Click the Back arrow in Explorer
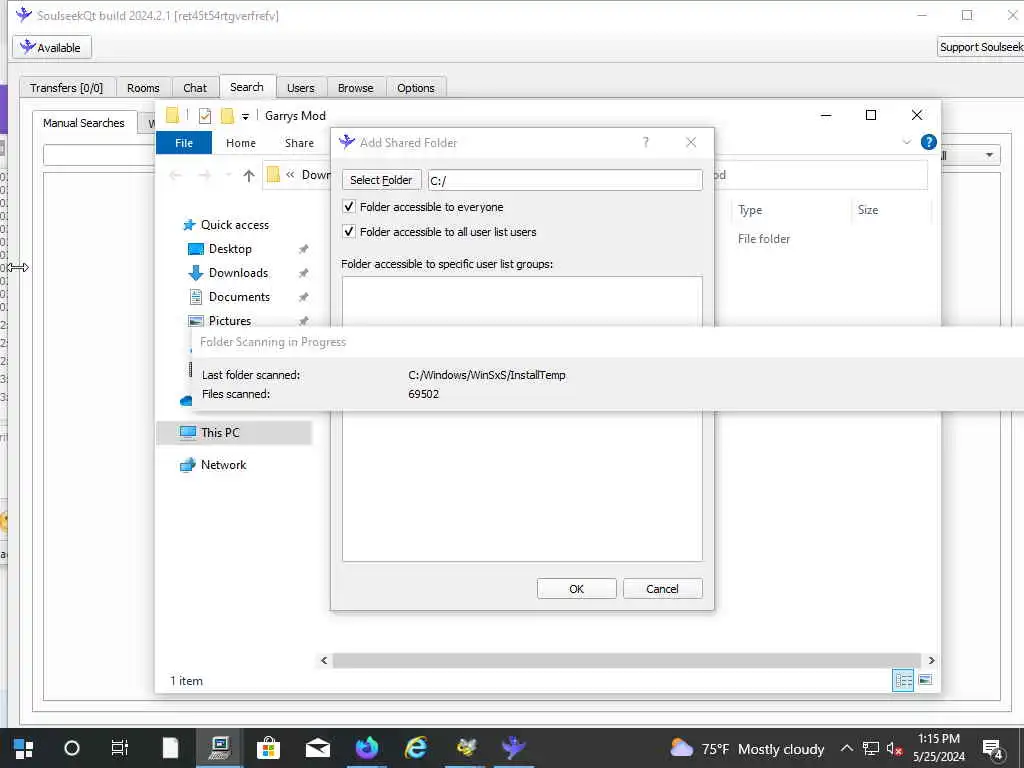This screenshot has height=768, width=1024. [175, 175]
